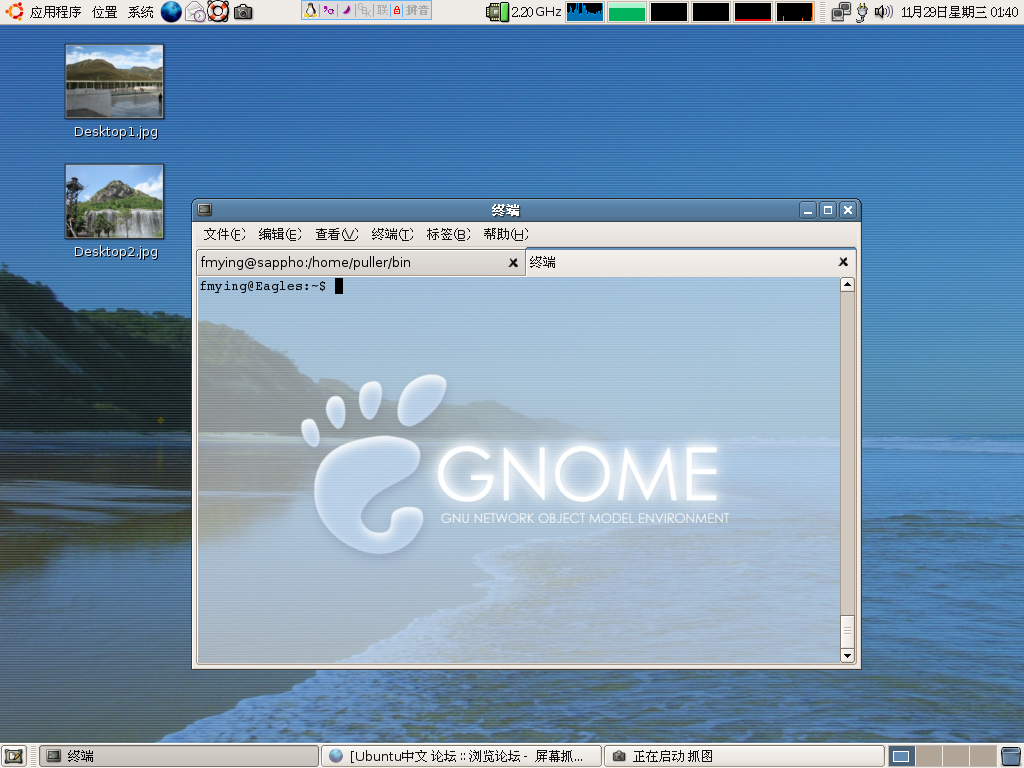The image size is (1024, 768).
Task: Click the 联 icon in the input method toolbar
Action: pos(382,10)
